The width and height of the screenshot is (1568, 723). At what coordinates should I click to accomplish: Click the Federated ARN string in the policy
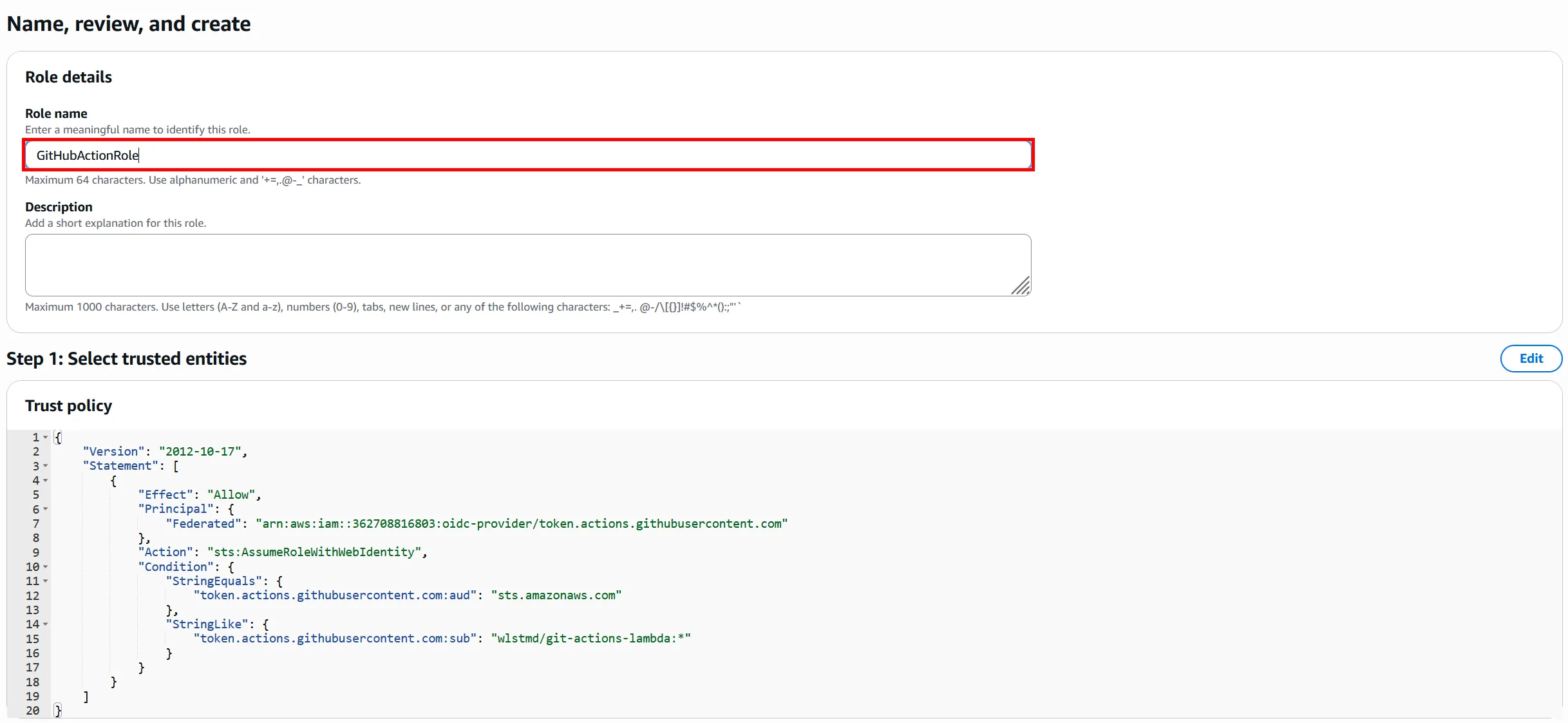click(522, 524)
